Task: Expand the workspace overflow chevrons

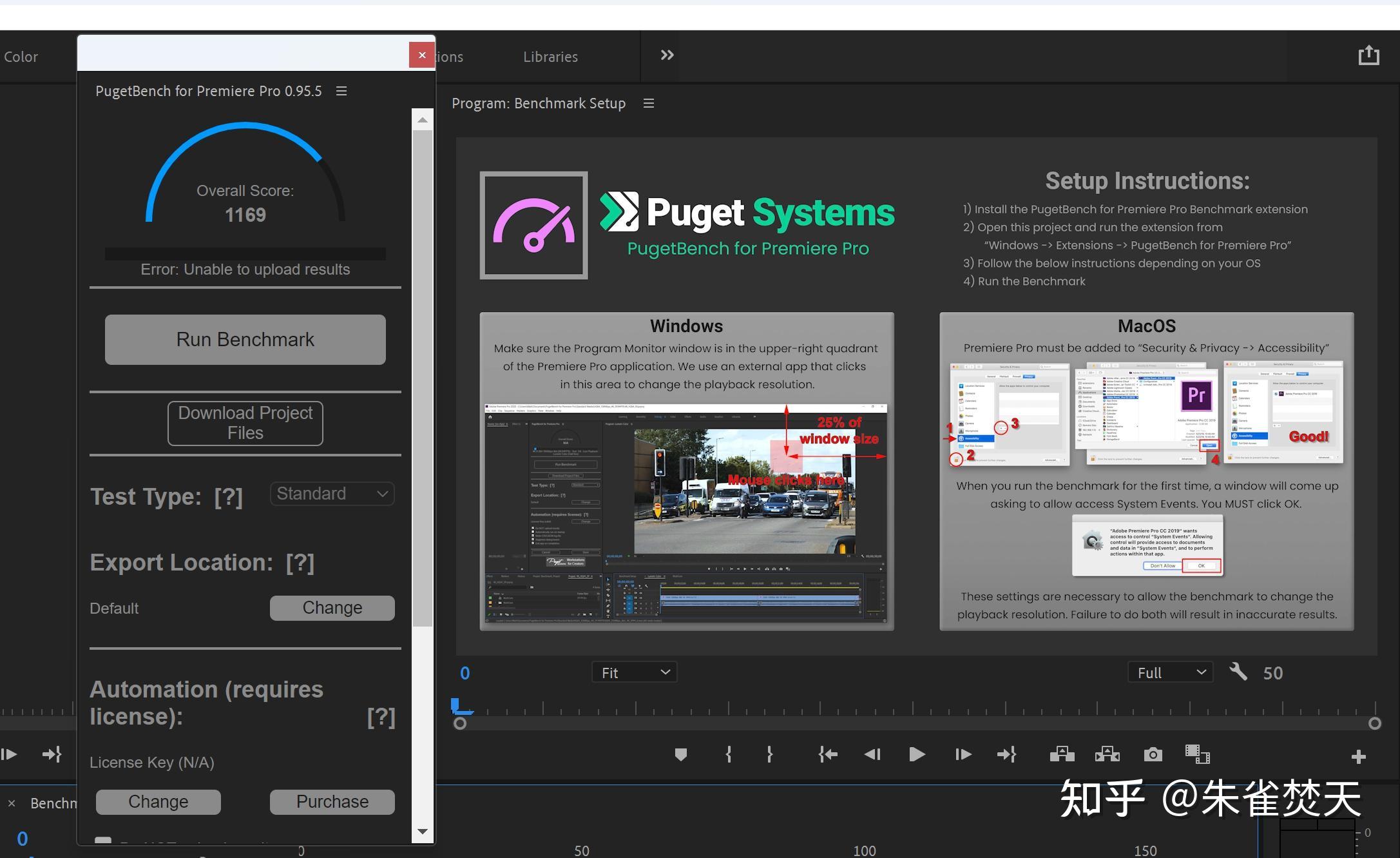Action: click(x=667, y=55)
